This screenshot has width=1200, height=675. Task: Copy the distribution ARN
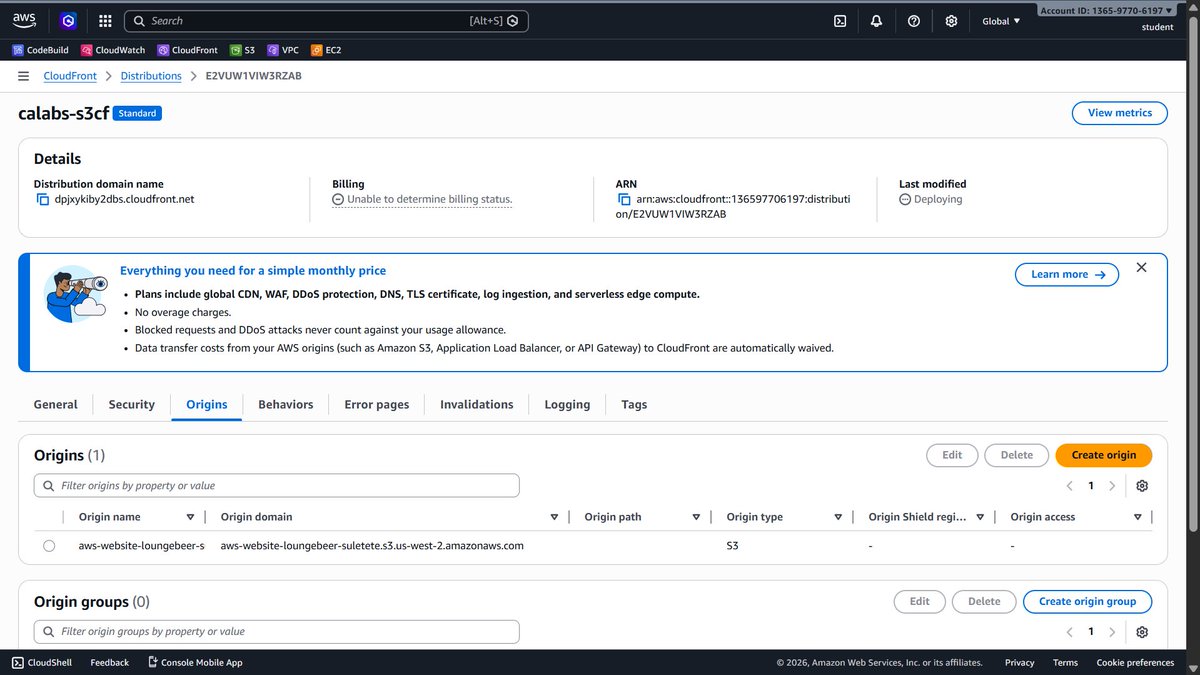pos(624,199)
